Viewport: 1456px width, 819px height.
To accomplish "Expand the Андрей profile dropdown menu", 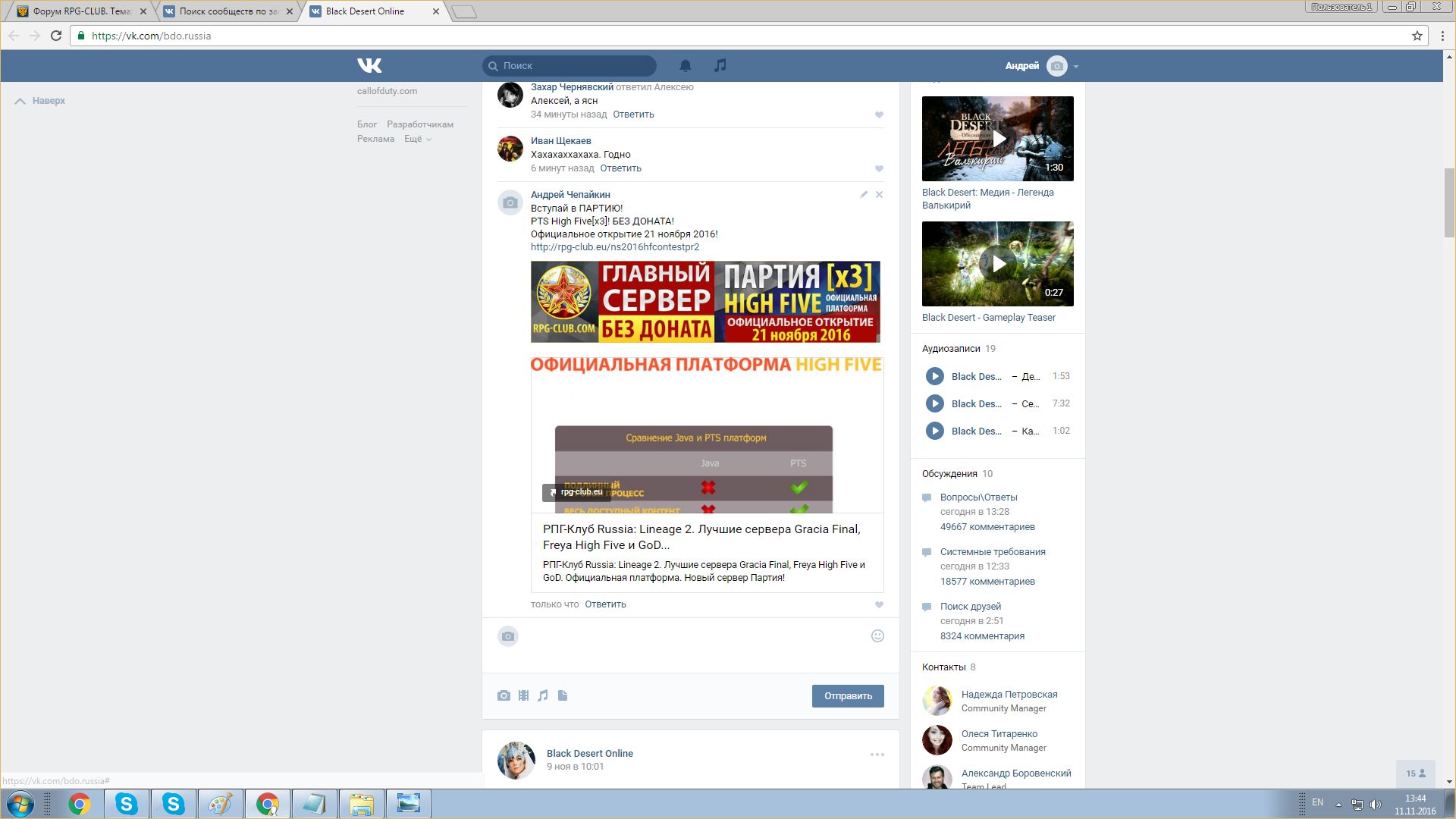I will [1076, 67].
